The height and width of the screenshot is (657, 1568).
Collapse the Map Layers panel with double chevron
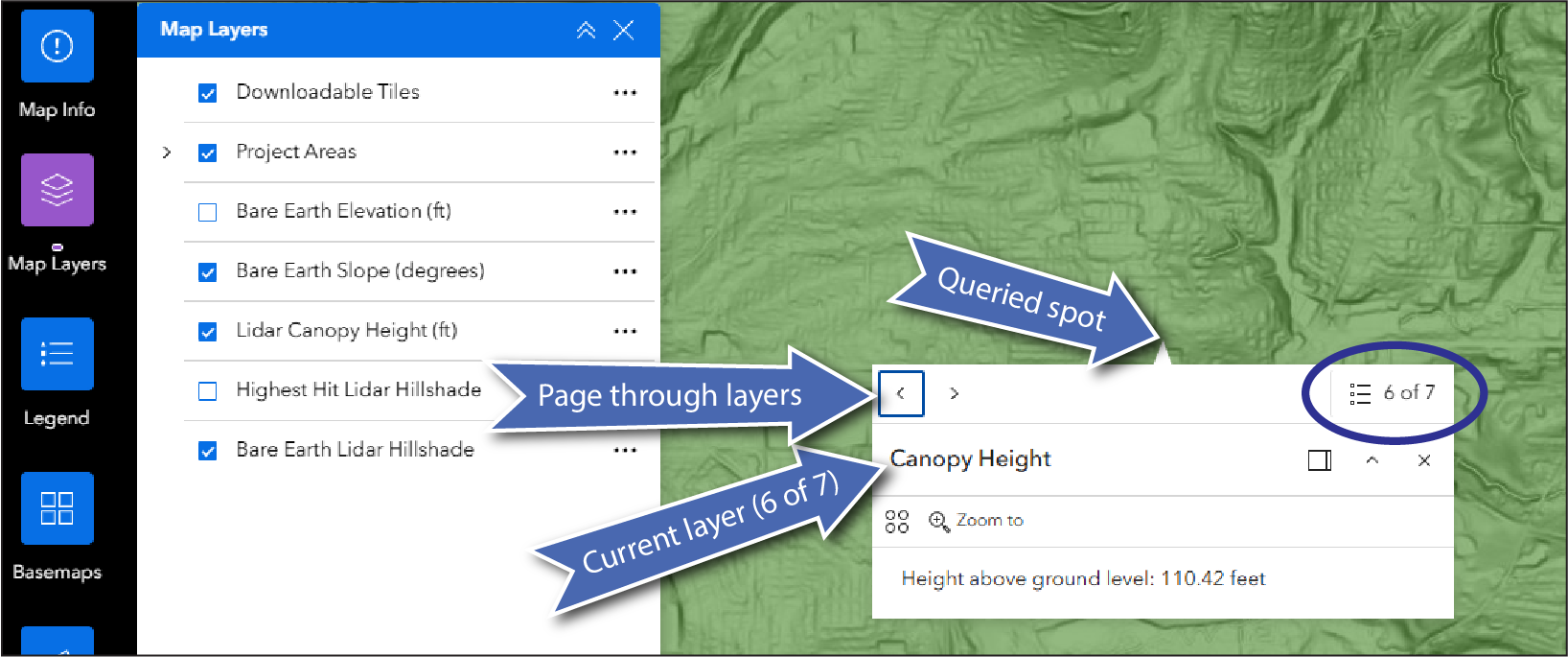click(586, 30)
